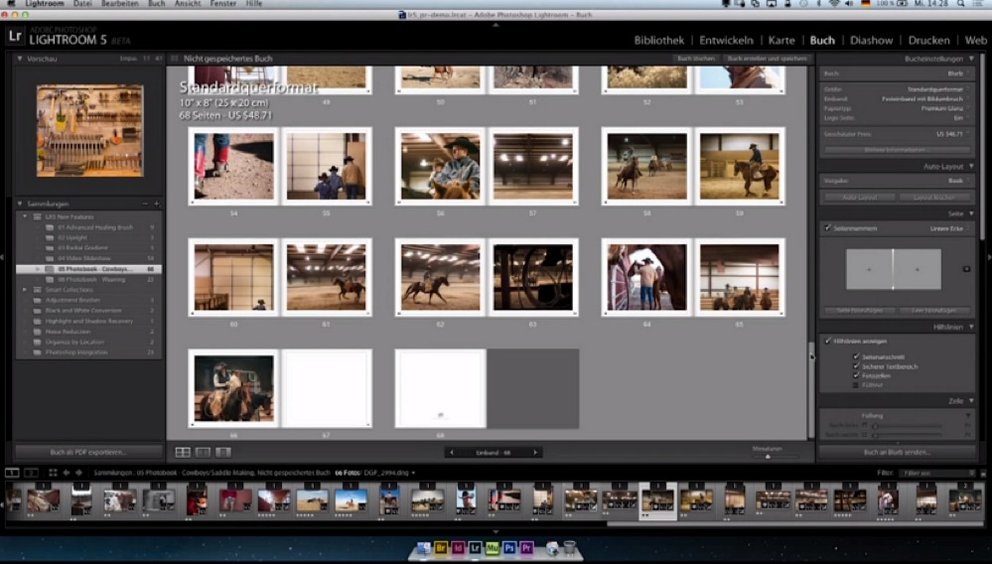Open the Drucken module

(929, 40)
